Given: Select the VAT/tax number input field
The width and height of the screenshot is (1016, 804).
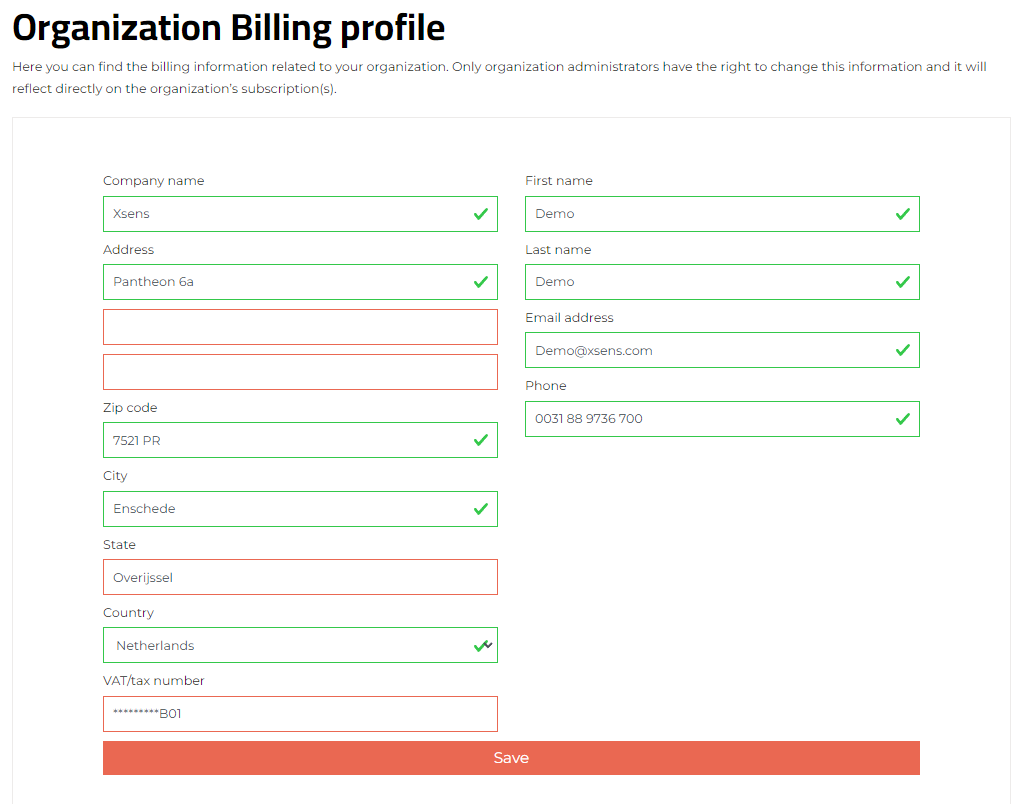Looking at the screenshot, I should coord(300,713).
